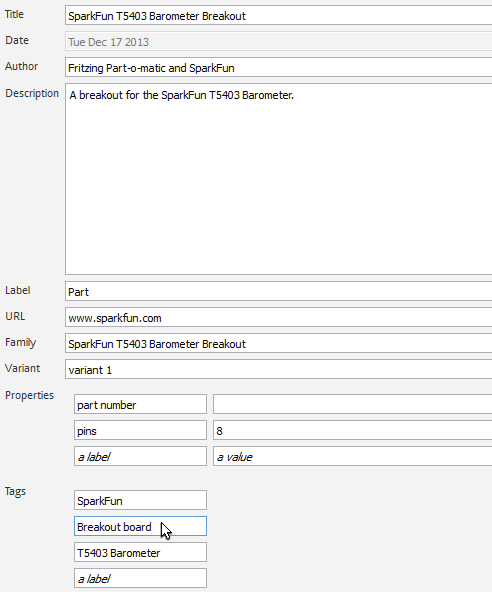Click the 'Family' field label text

point(21,342)
